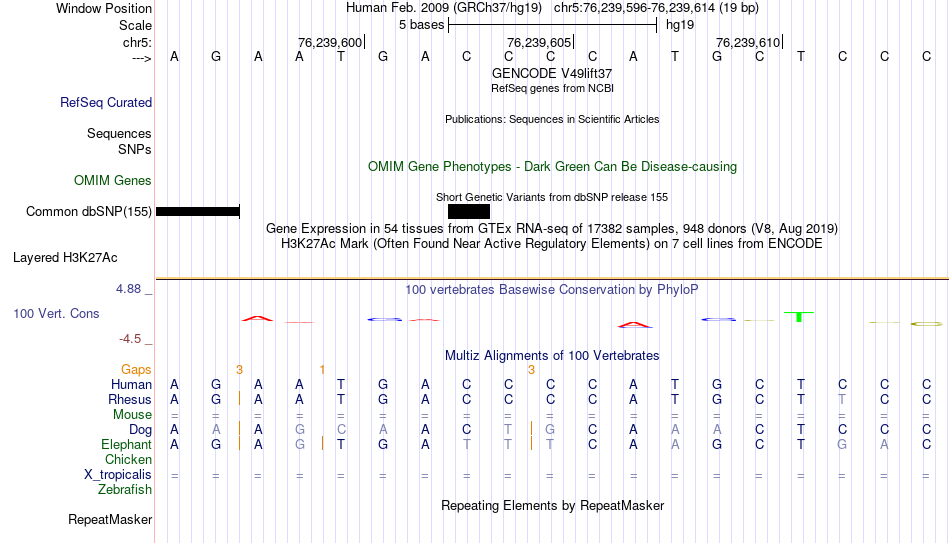Click the 5 bases scale bar
This screenshot has height=543, width=950.
553,25
